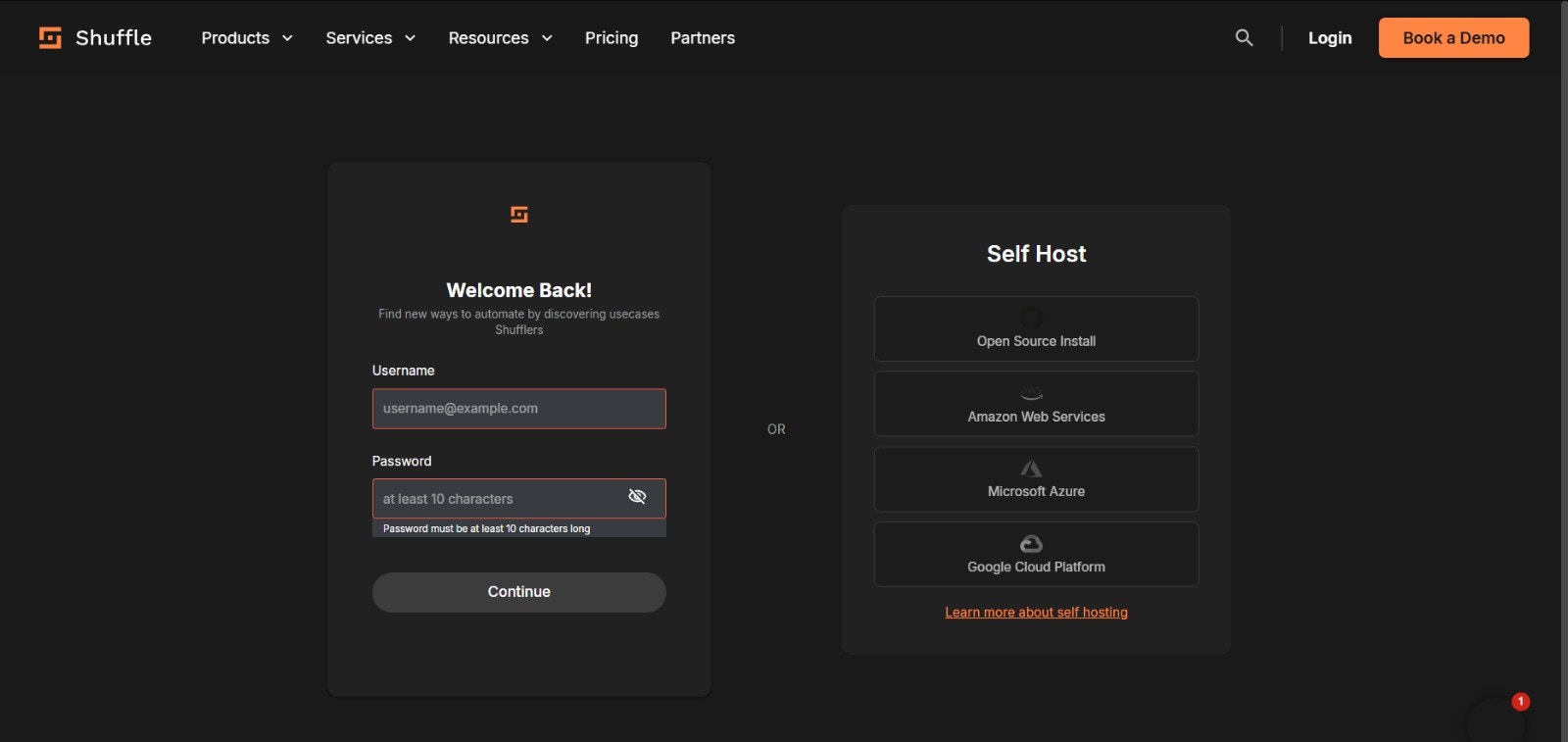The image size is (1568, 742).
Task: Click the Continue button
Action: tap(519, 592)
